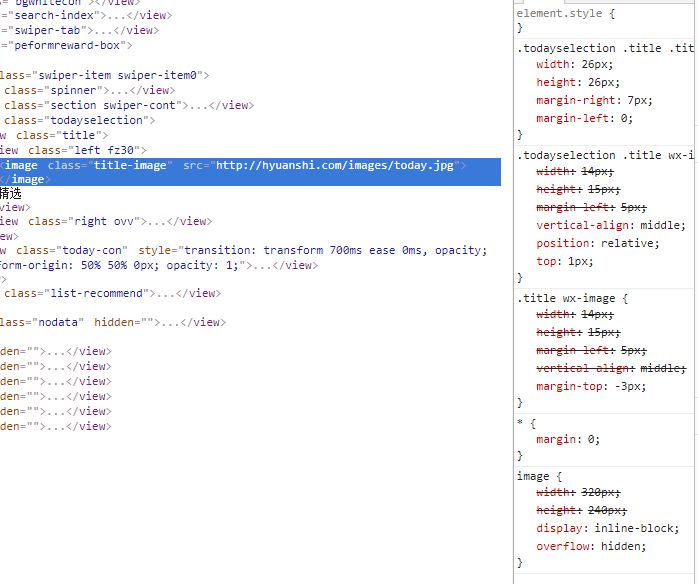Click the 精选 text node
The image size is (698, 584).
11,193
